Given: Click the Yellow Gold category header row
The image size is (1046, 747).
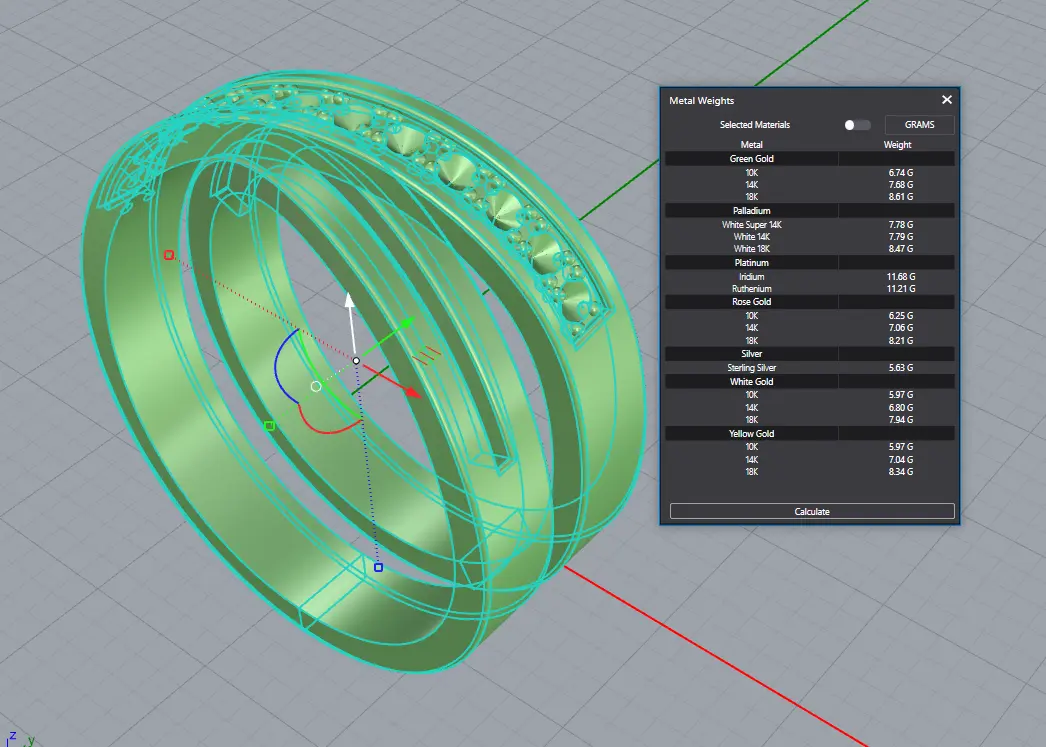Looking at the screenshot, I should coord(751,434).
